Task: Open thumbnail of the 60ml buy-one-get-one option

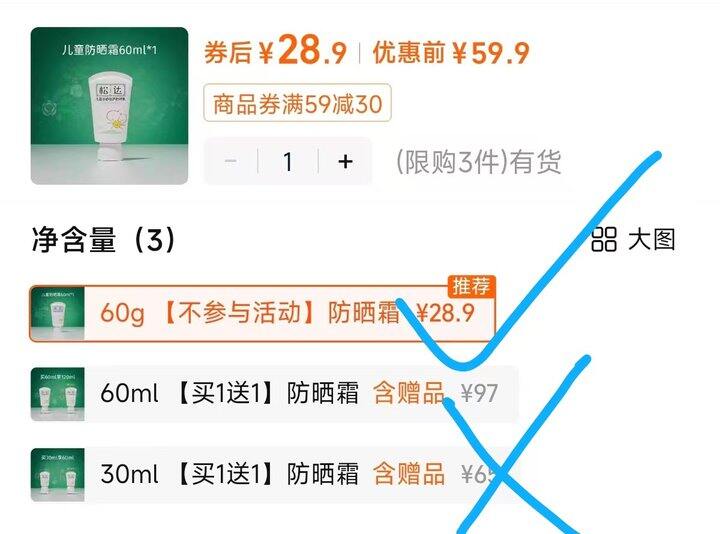Action: click(x=57, y=394)
